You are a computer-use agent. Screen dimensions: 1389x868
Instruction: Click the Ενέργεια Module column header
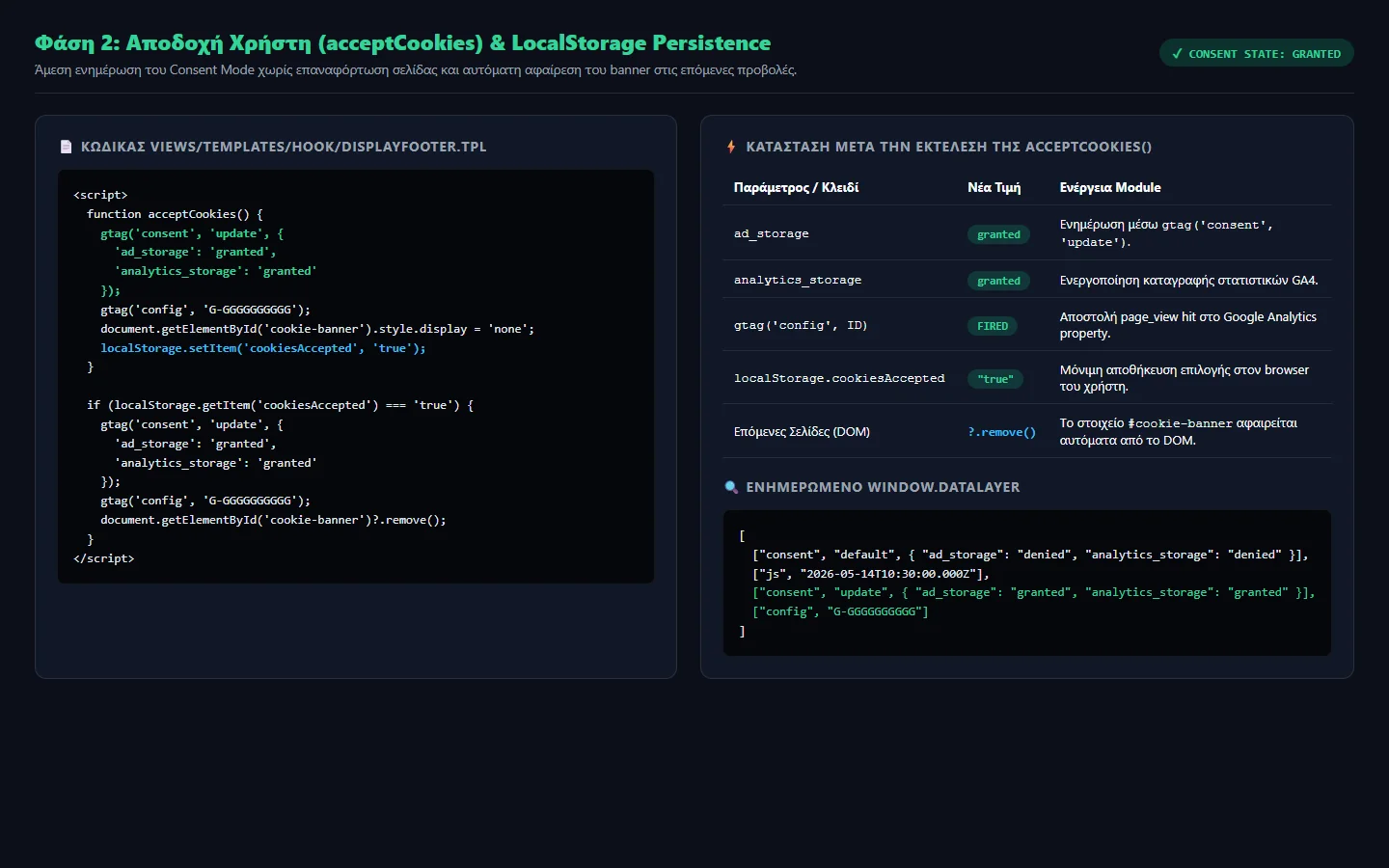point(1110,187)
